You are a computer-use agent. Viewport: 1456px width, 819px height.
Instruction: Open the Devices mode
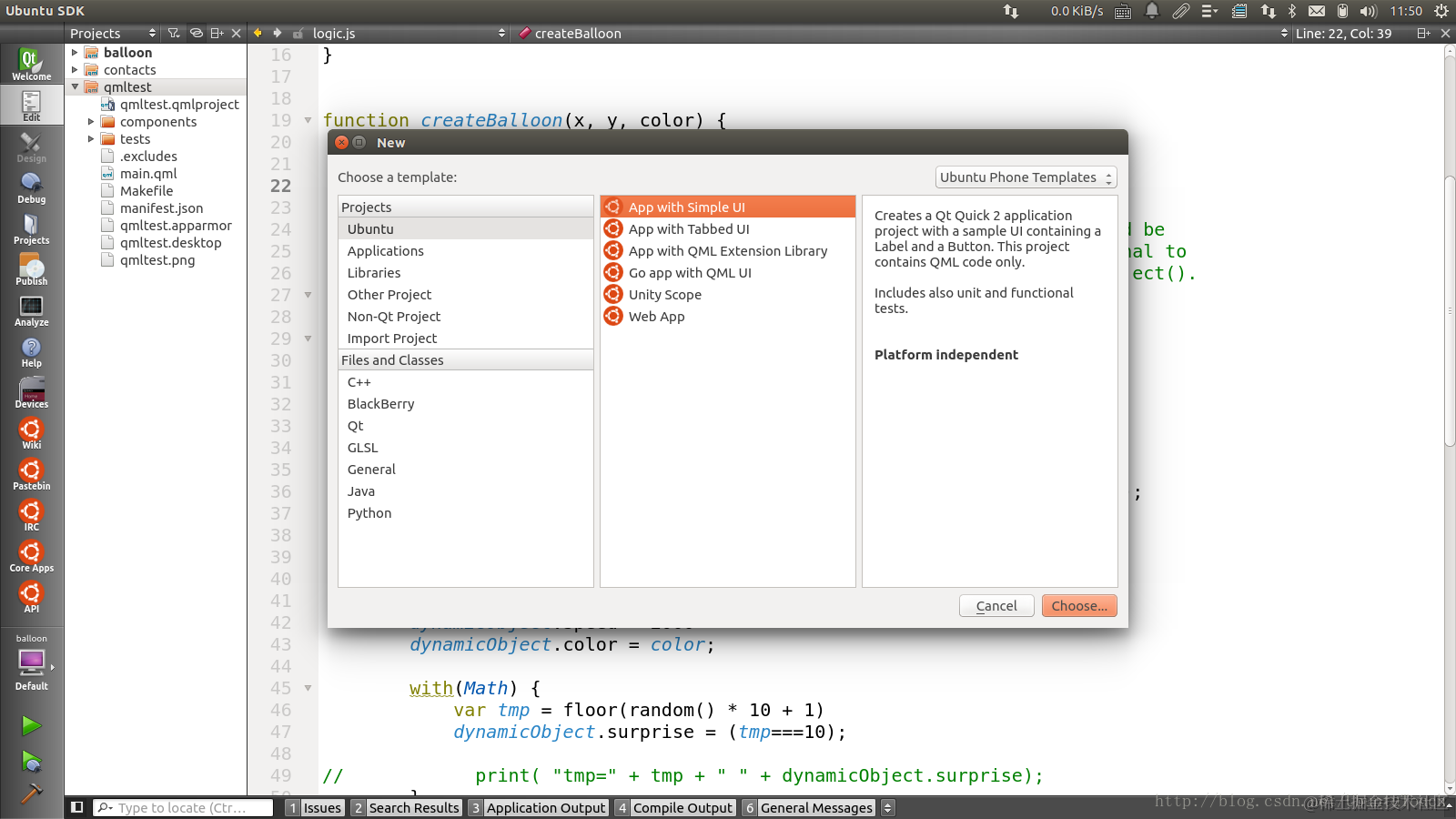coord(31,392)
